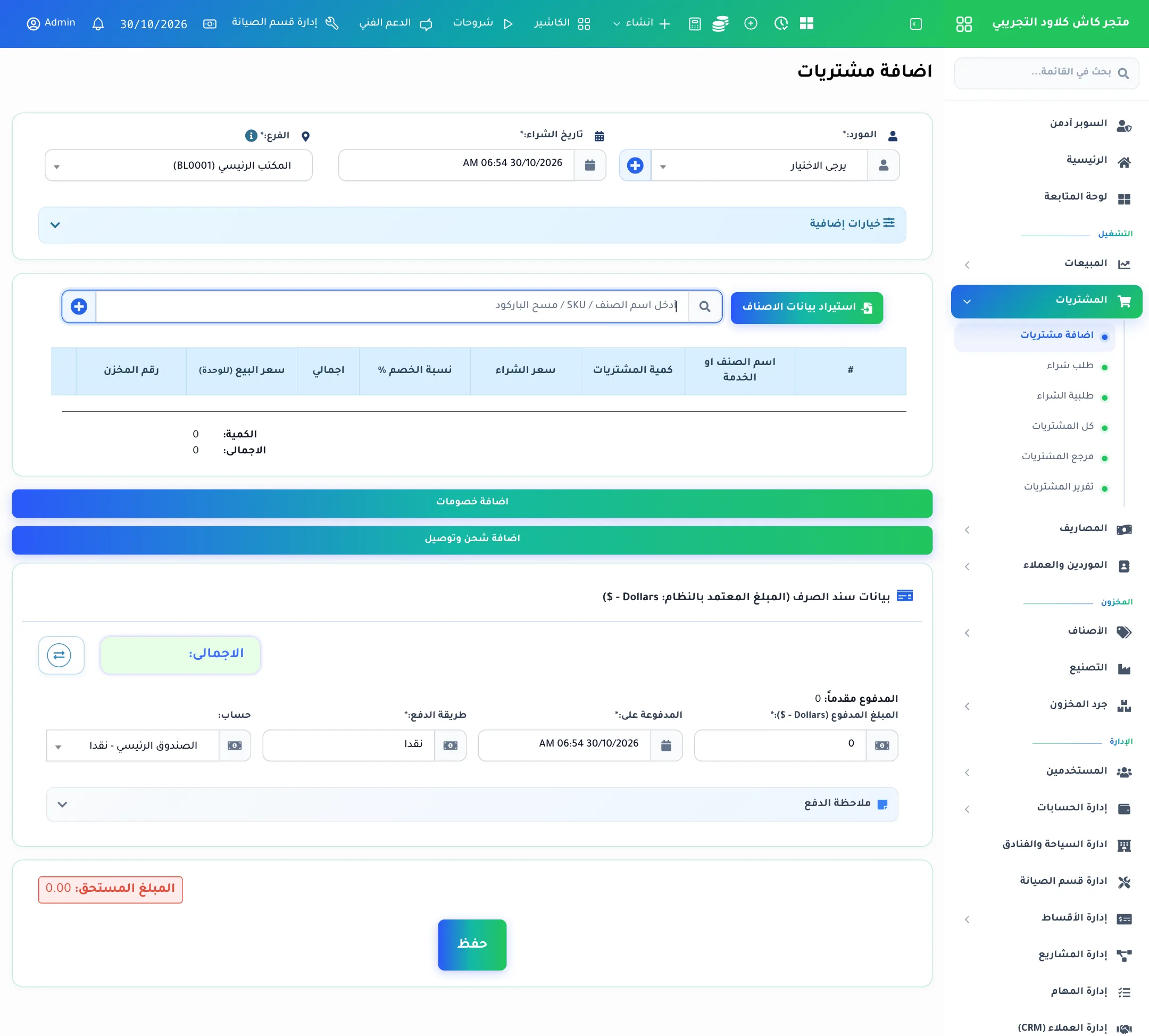Viewport: 1149px width, 1036px height.
Task: Add new supplier with plus button
Action: 635,165
